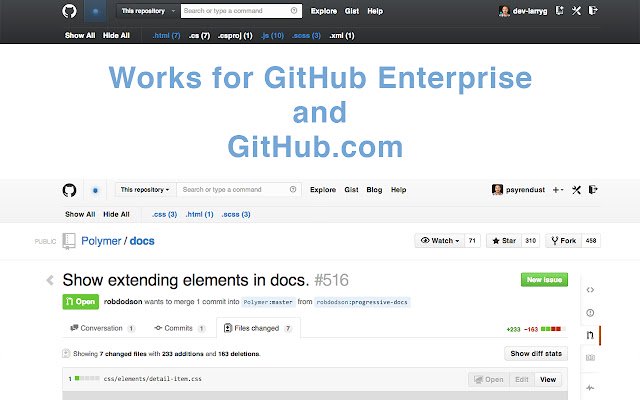This screenshot has height=400, width=640.
Task: Toggle the .scss (3) filter in dark bar
Action: (x=306, y=36)
